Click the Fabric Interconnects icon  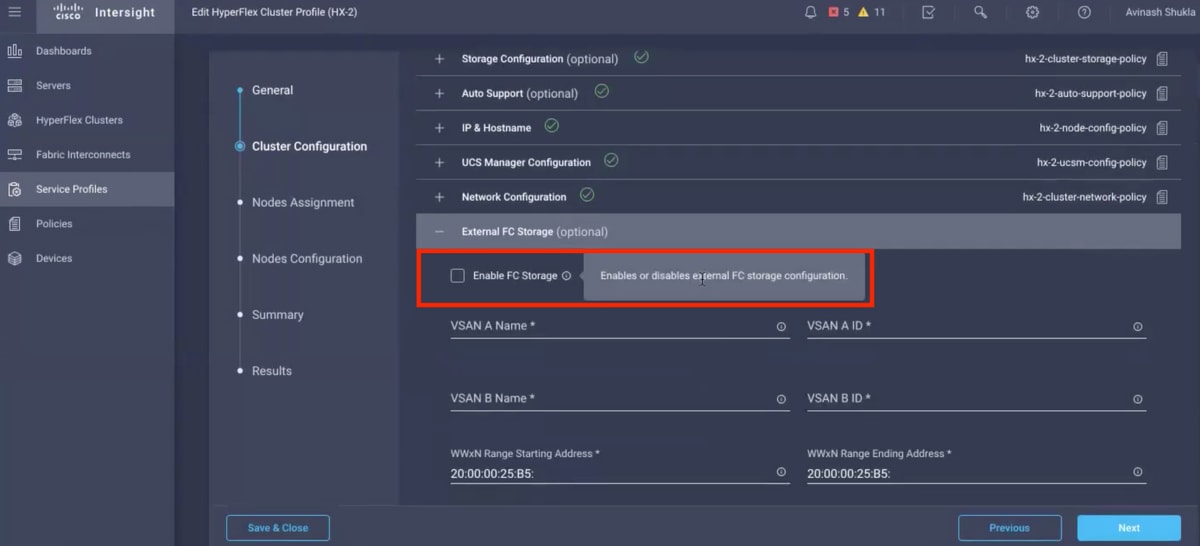pos(14,155)
